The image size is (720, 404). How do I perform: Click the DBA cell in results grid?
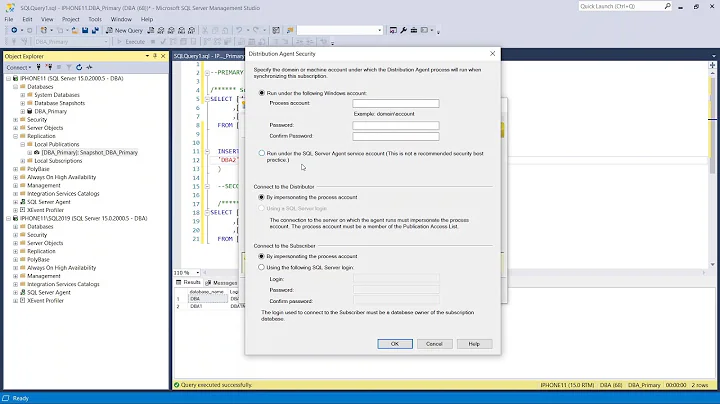(x=208, y=299)
